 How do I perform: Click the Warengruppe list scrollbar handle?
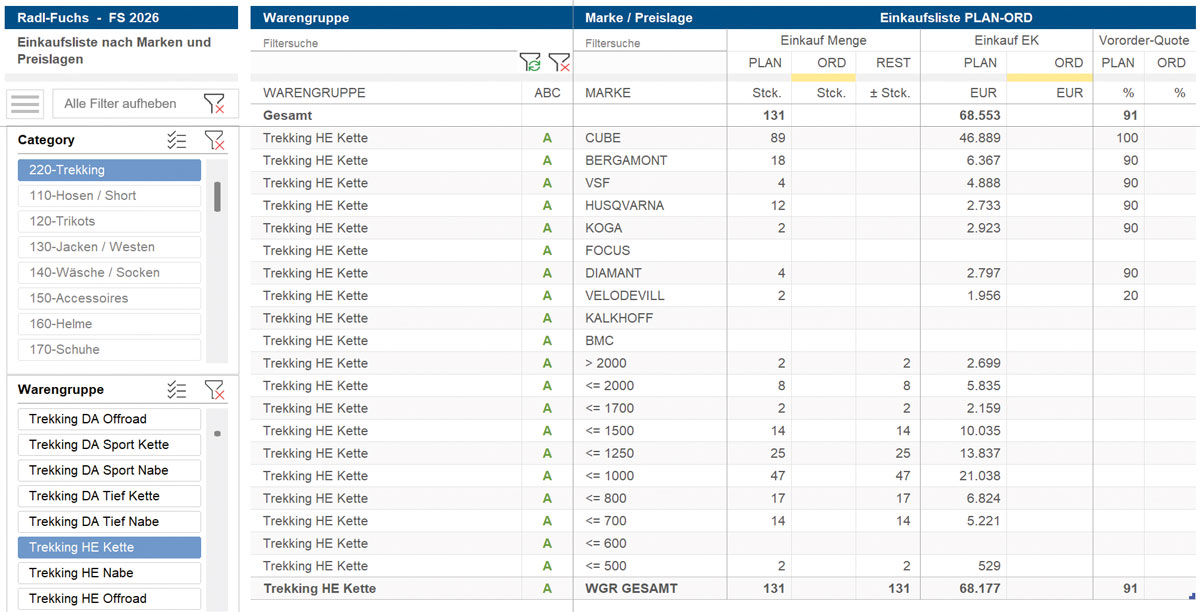pyautogui.click(x=217, y=434)
